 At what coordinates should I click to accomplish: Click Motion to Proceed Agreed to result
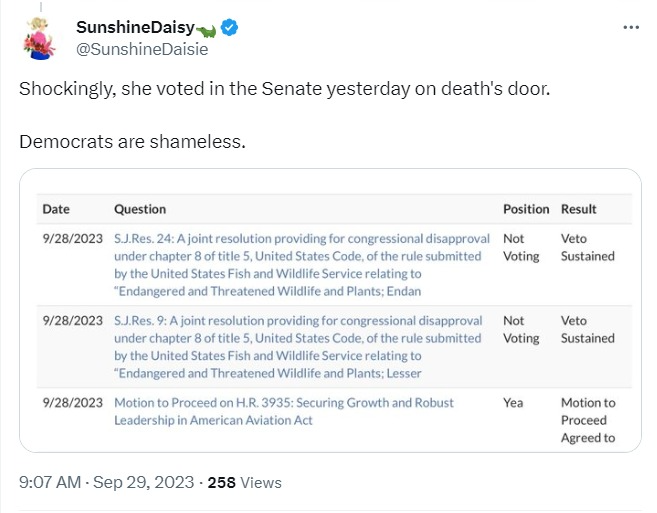click(x=588, y=420)
